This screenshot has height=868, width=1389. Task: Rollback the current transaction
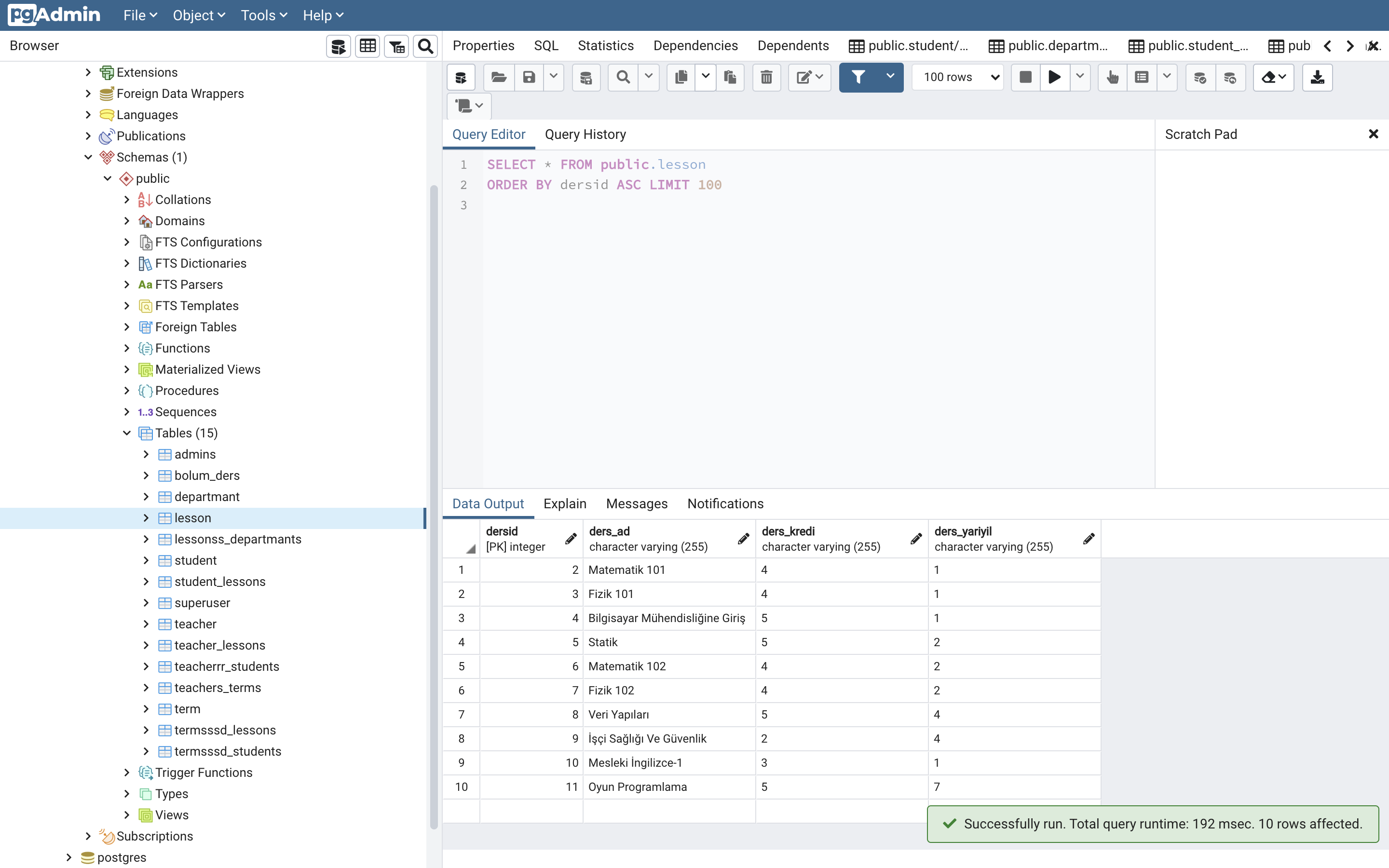click(1231, 77)
